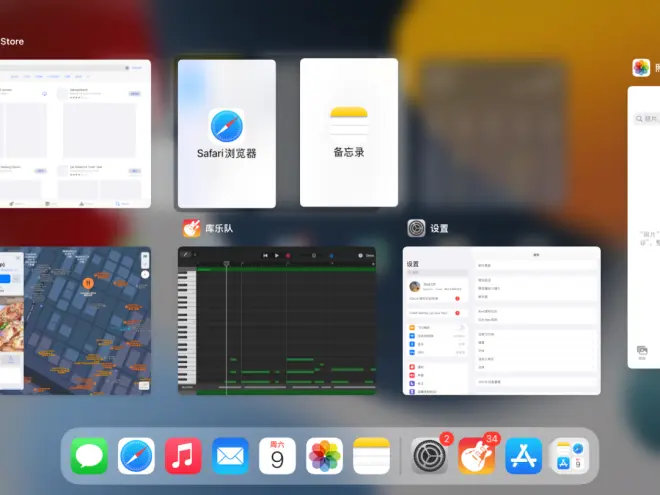This screenshot has height=495, width=660.
Task: Switch to the Maps preview card
Action: [75, 321]
